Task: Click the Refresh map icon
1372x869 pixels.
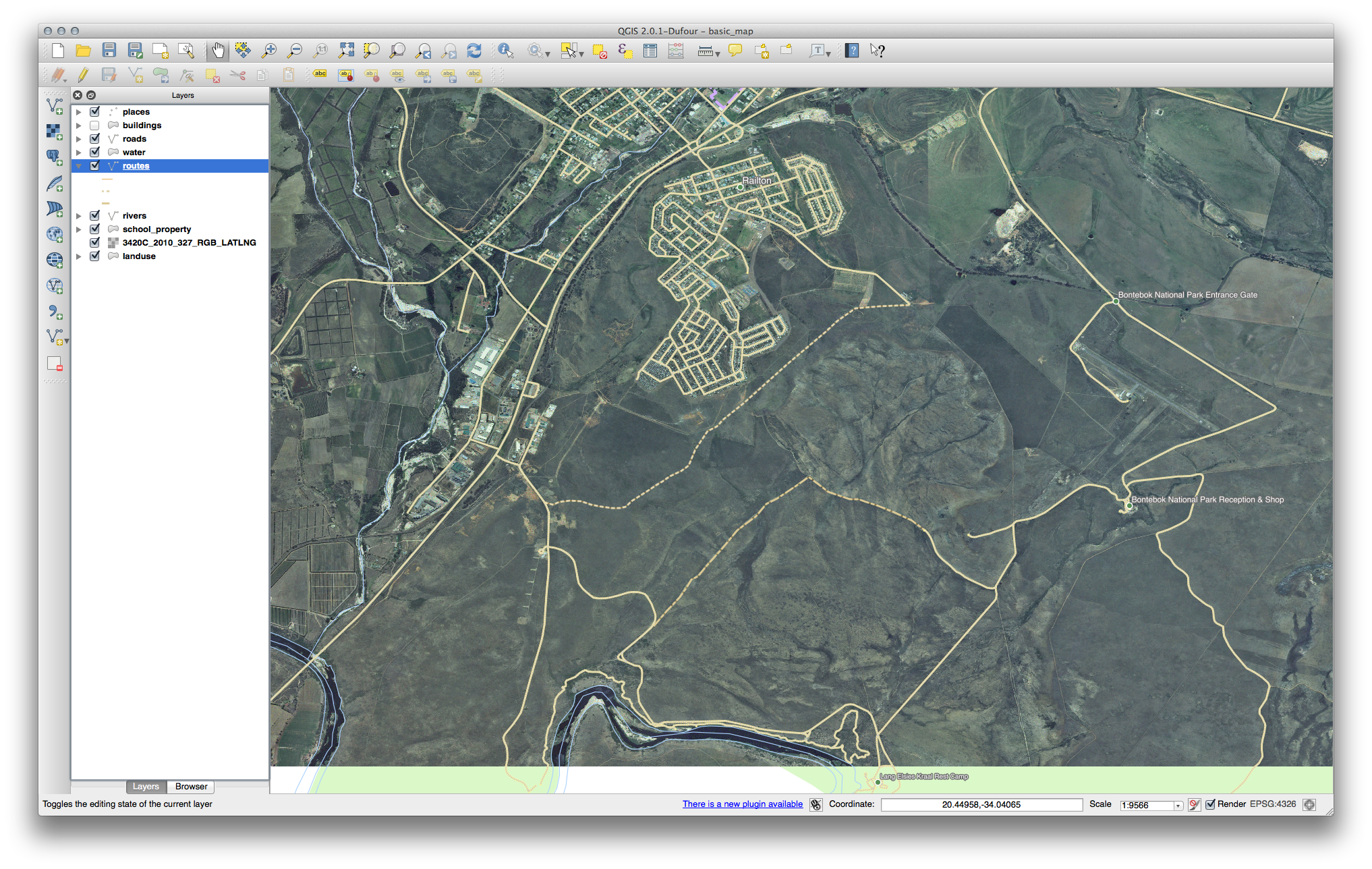Action: click(474, 51)
